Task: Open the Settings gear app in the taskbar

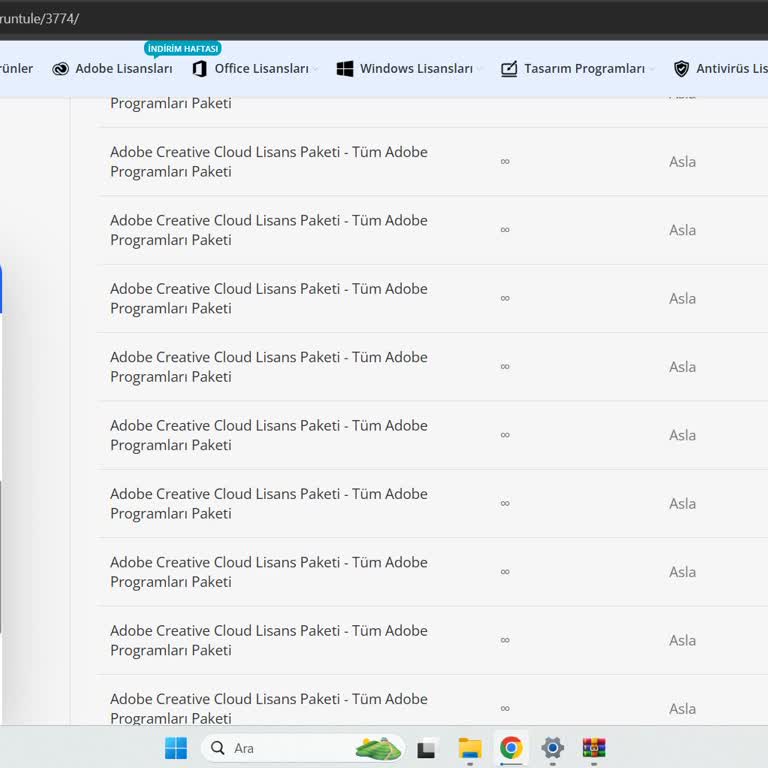Action: pos(552,748)
